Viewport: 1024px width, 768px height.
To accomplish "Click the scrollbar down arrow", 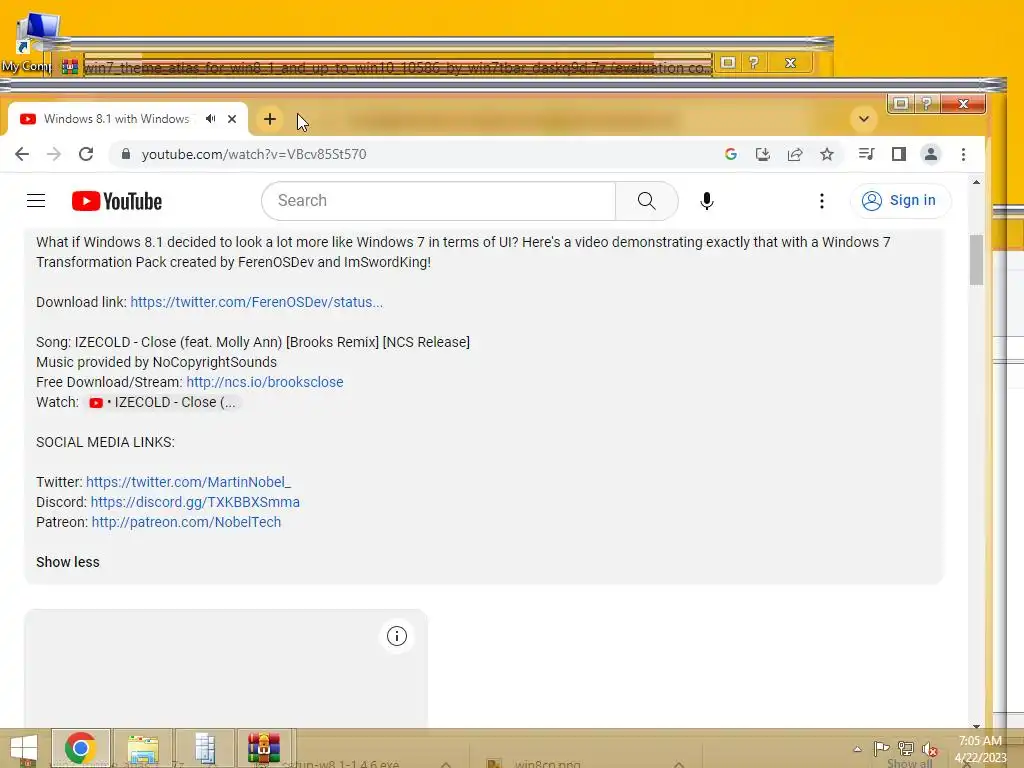I will coord(976,725).
